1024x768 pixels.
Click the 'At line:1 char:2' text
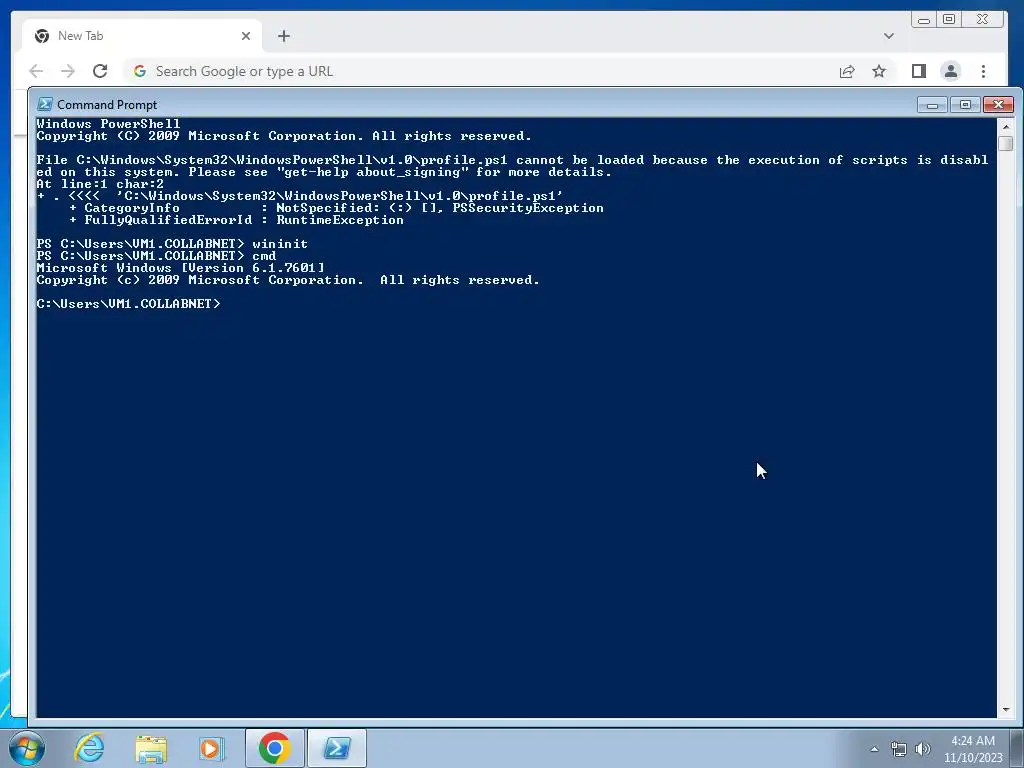coord(100,184)
